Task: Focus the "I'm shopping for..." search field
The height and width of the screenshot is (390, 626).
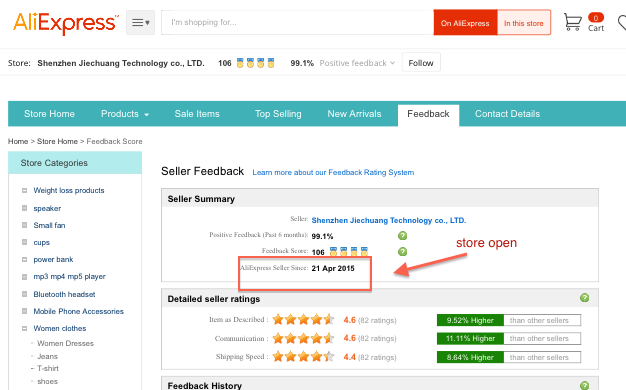Action: [297, 23]
